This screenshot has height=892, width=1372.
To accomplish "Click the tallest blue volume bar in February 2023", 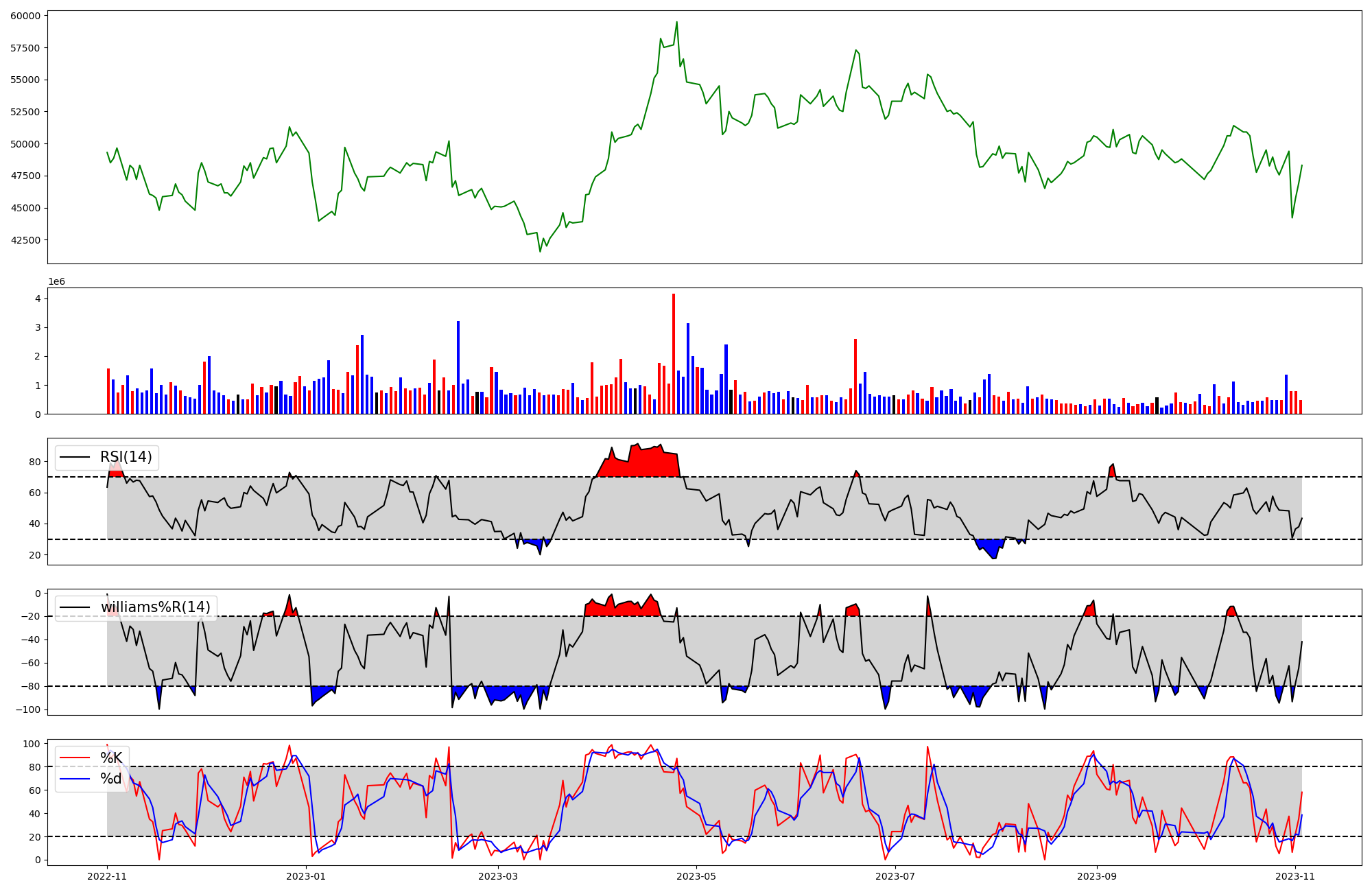I will (x=458, y=367).
